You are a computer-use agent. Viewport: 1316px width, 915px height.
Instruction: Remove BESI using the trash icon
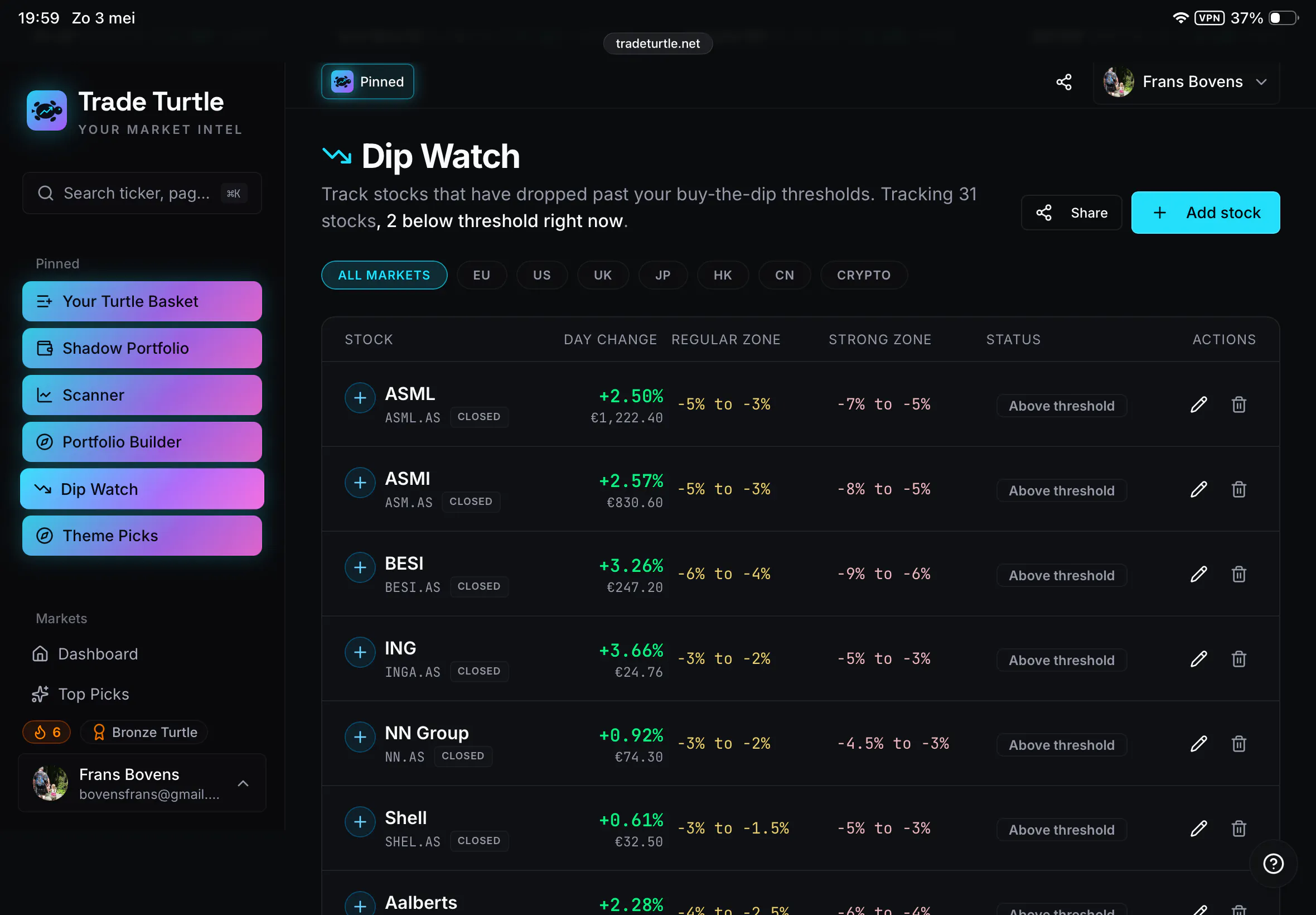(x=1238, y=575)
